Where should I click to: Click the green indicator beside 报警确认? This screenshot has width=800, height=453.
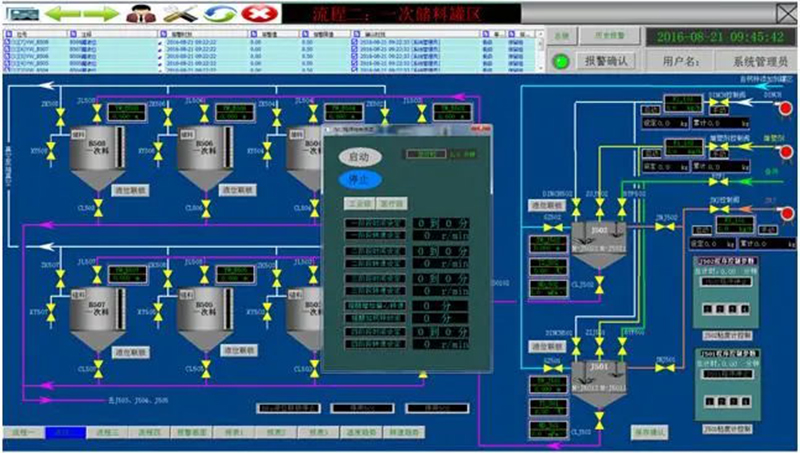pyautogui.click(x=561, y=61)
